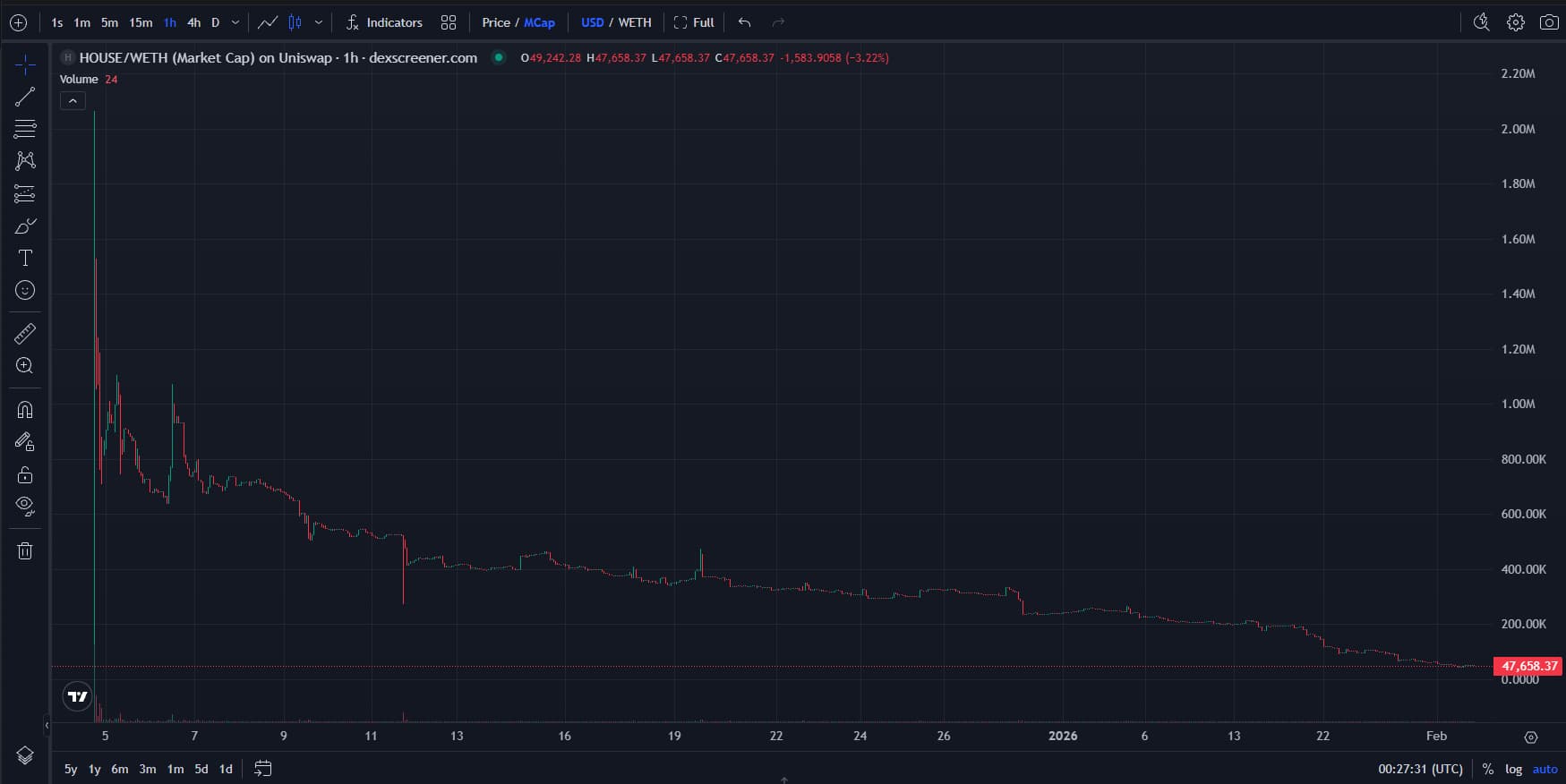Screen dimensions: 1566x784
Task: Enter Full screen chart mode
Action: (x=694, y=22)
